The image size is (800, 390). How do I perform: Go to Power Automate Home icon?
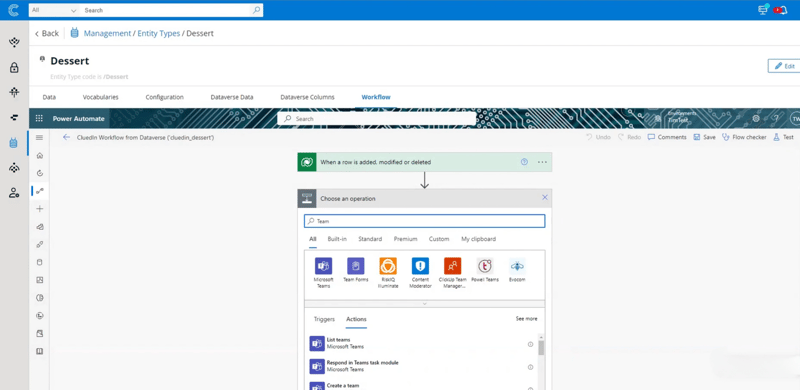(40, 156)
